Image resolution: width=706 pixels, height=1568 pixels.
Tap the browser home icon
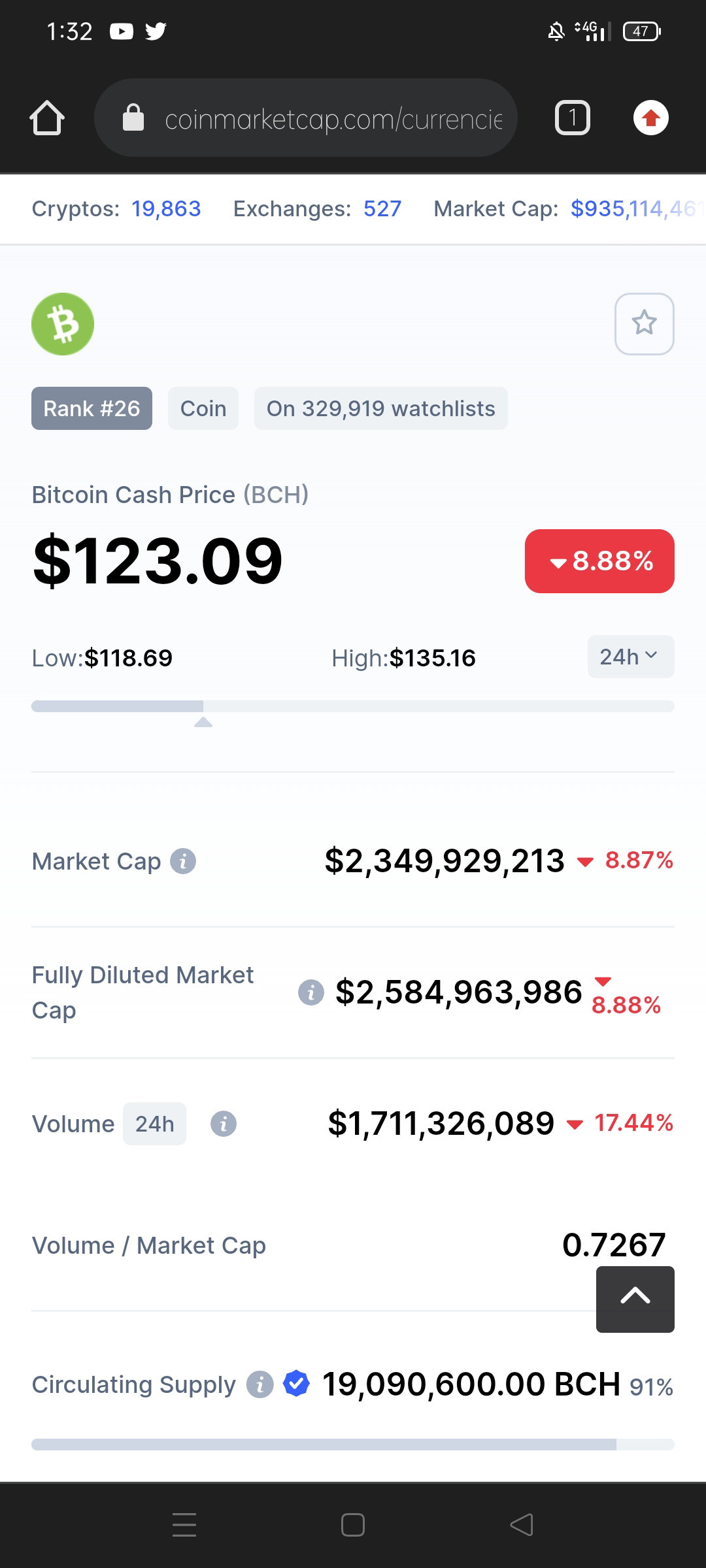tap(47, 118)
